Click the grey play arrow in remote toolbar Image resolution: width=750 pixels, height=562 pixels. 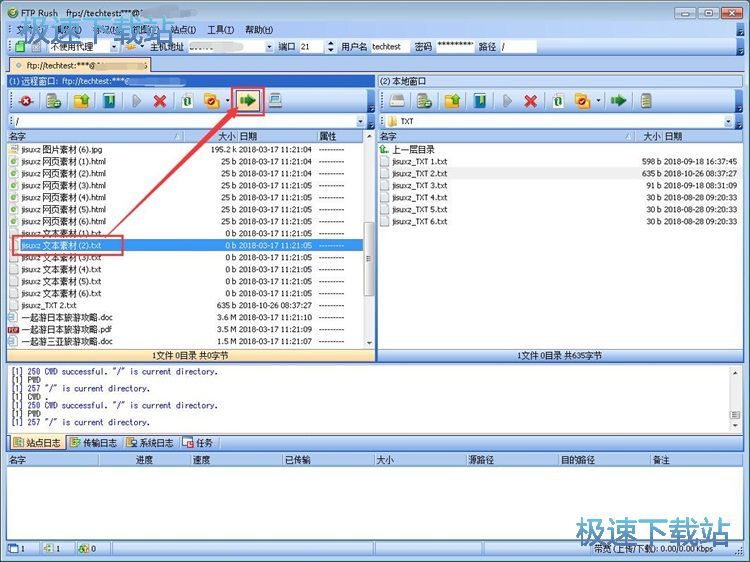136,101
